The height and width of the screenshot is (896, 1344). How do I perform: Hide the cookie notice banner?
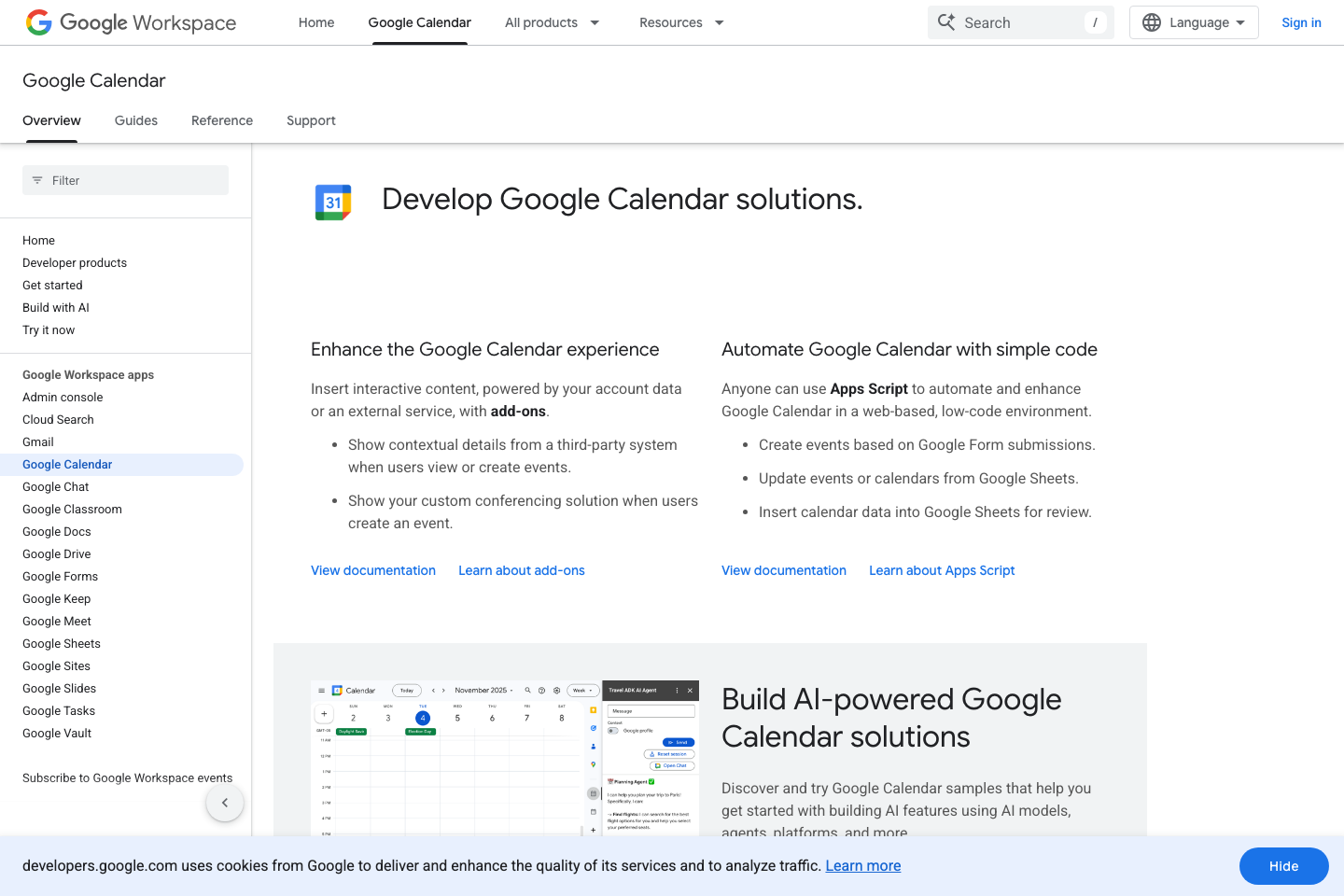1283,866
